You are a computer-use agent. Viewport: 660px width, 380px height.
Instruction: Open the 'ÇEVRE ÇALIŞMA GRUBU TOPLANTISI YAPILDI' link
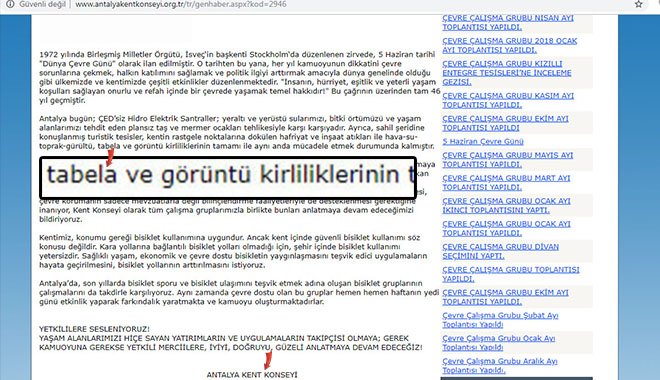(511, 274)
